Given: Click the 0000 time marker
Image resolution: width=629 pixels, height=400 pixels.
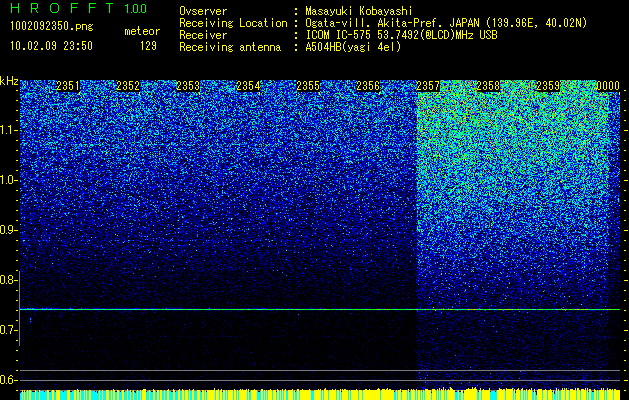Looking at the screenshot, I should point(608,86).
